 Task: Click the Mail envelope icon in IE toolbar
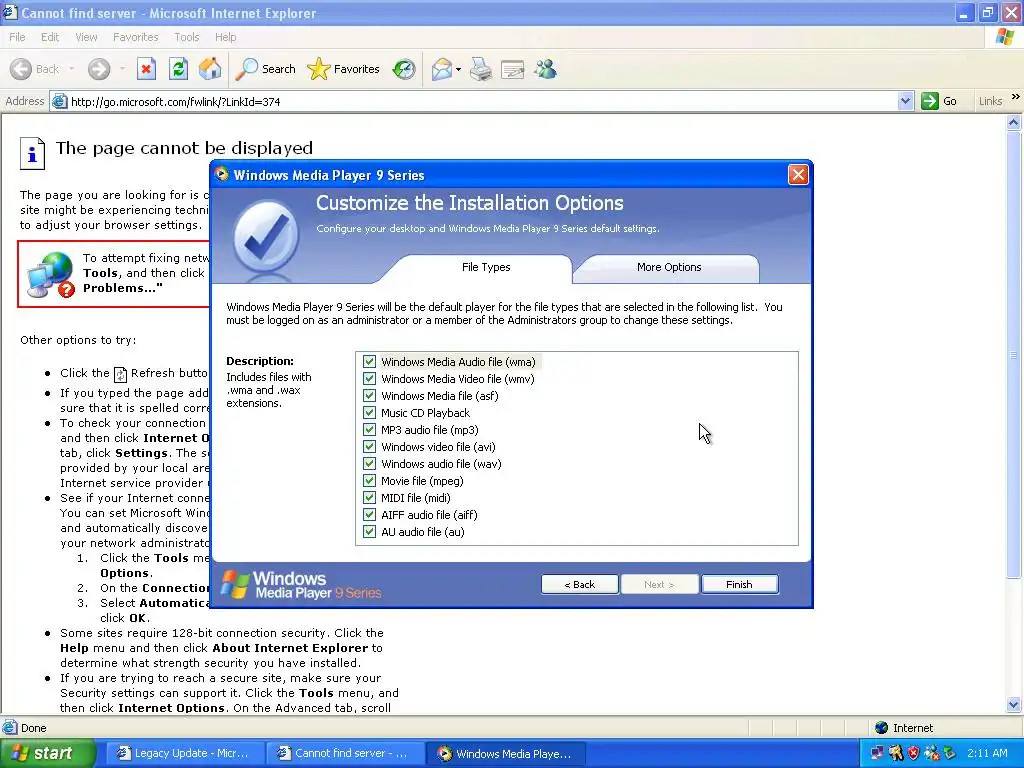(x=442, y=69)
